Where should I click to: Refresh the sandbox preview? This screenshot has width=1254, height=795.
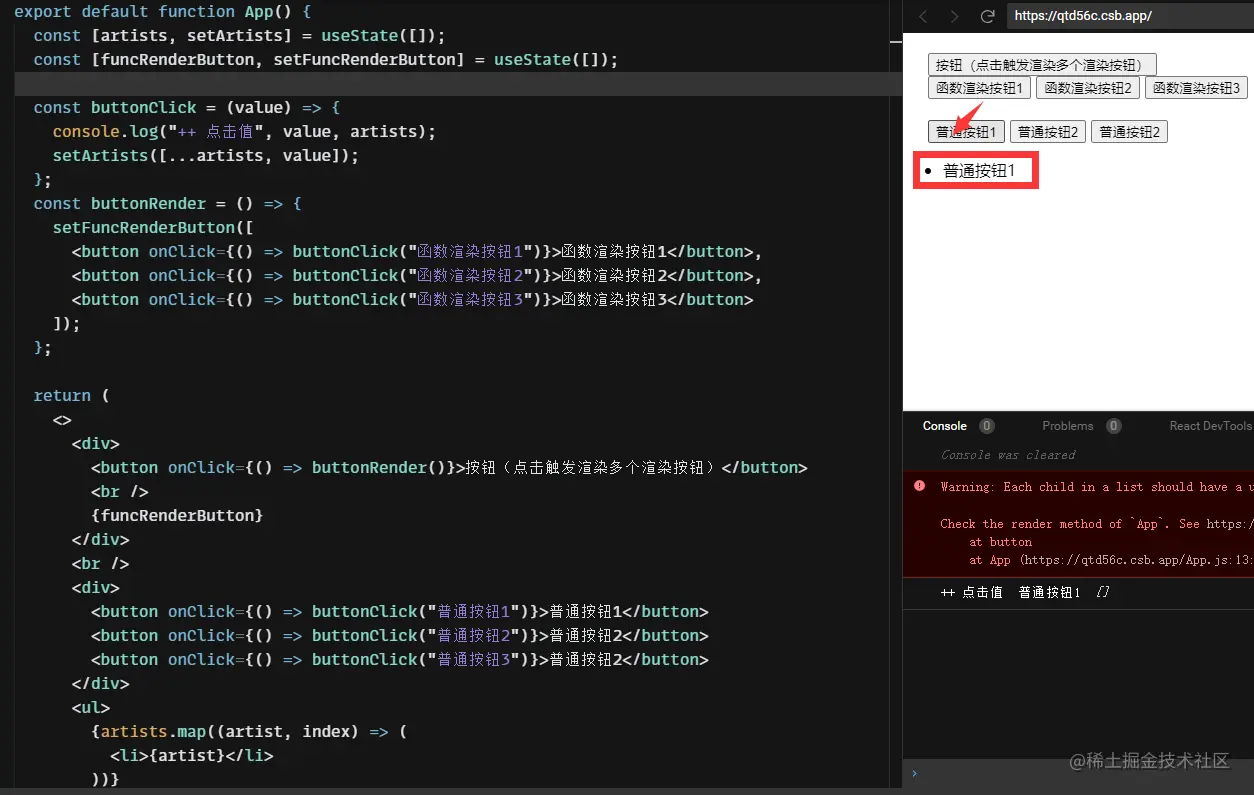(987, 16)
